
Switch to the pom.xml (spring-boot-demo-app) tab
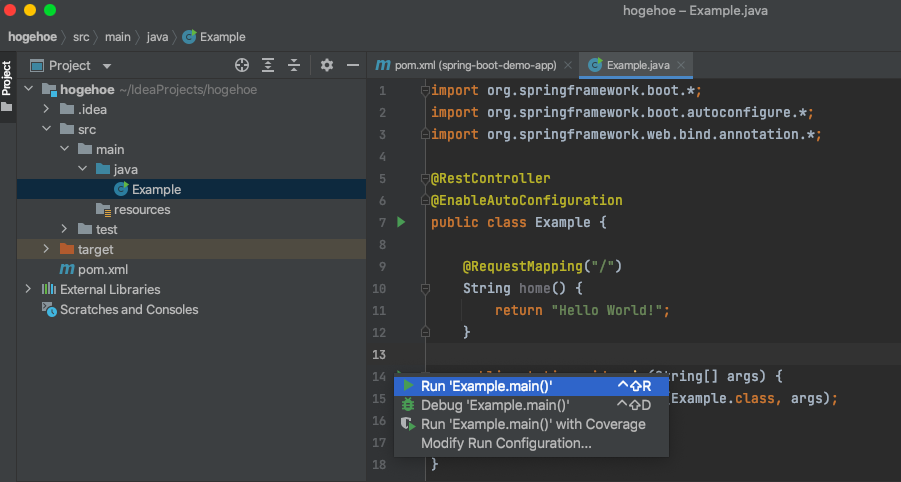[x=475, y=65]
